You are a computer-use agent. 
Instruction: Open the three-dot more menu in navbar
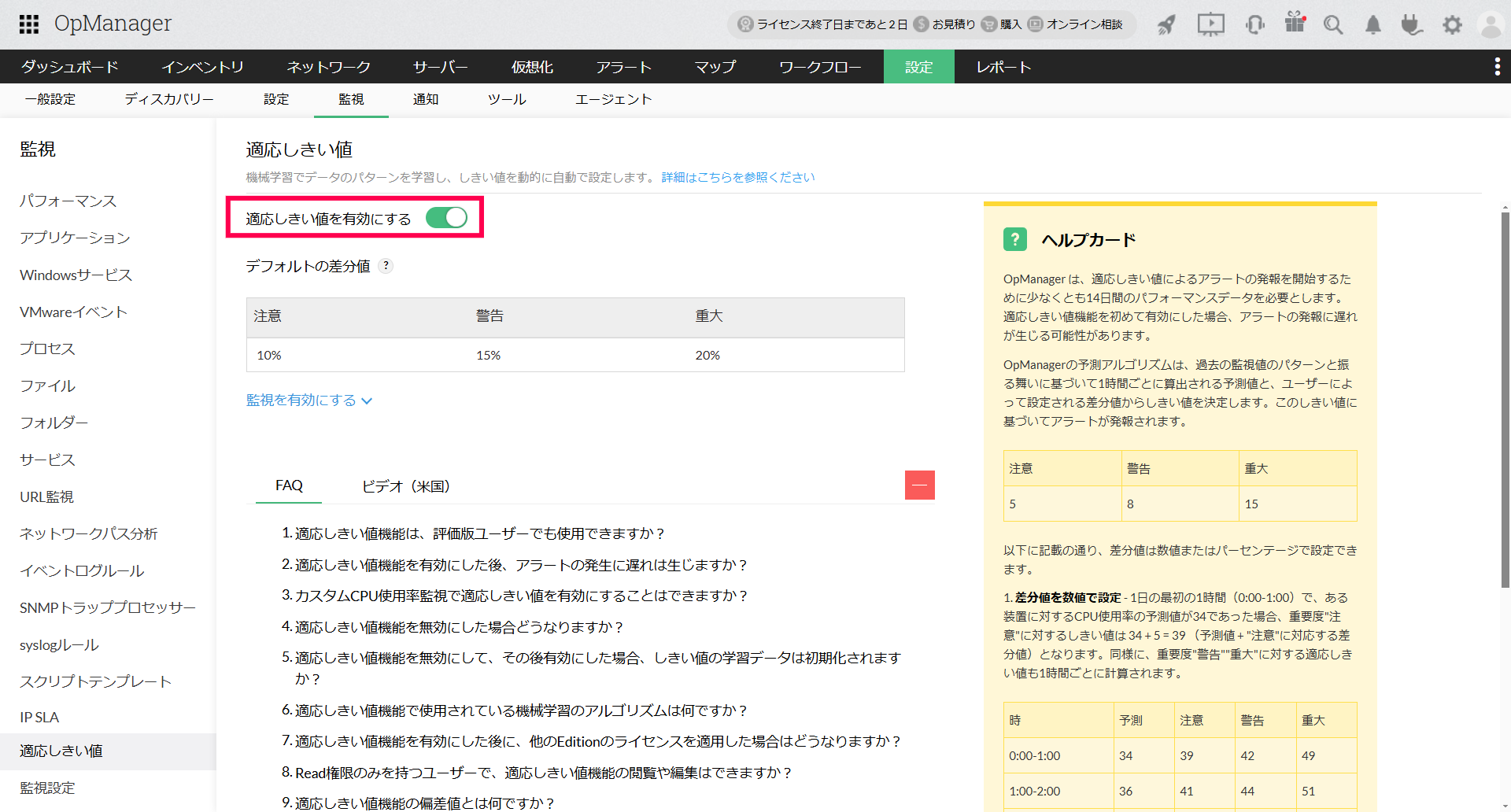pyautogui.click(x=1497, y=67)
